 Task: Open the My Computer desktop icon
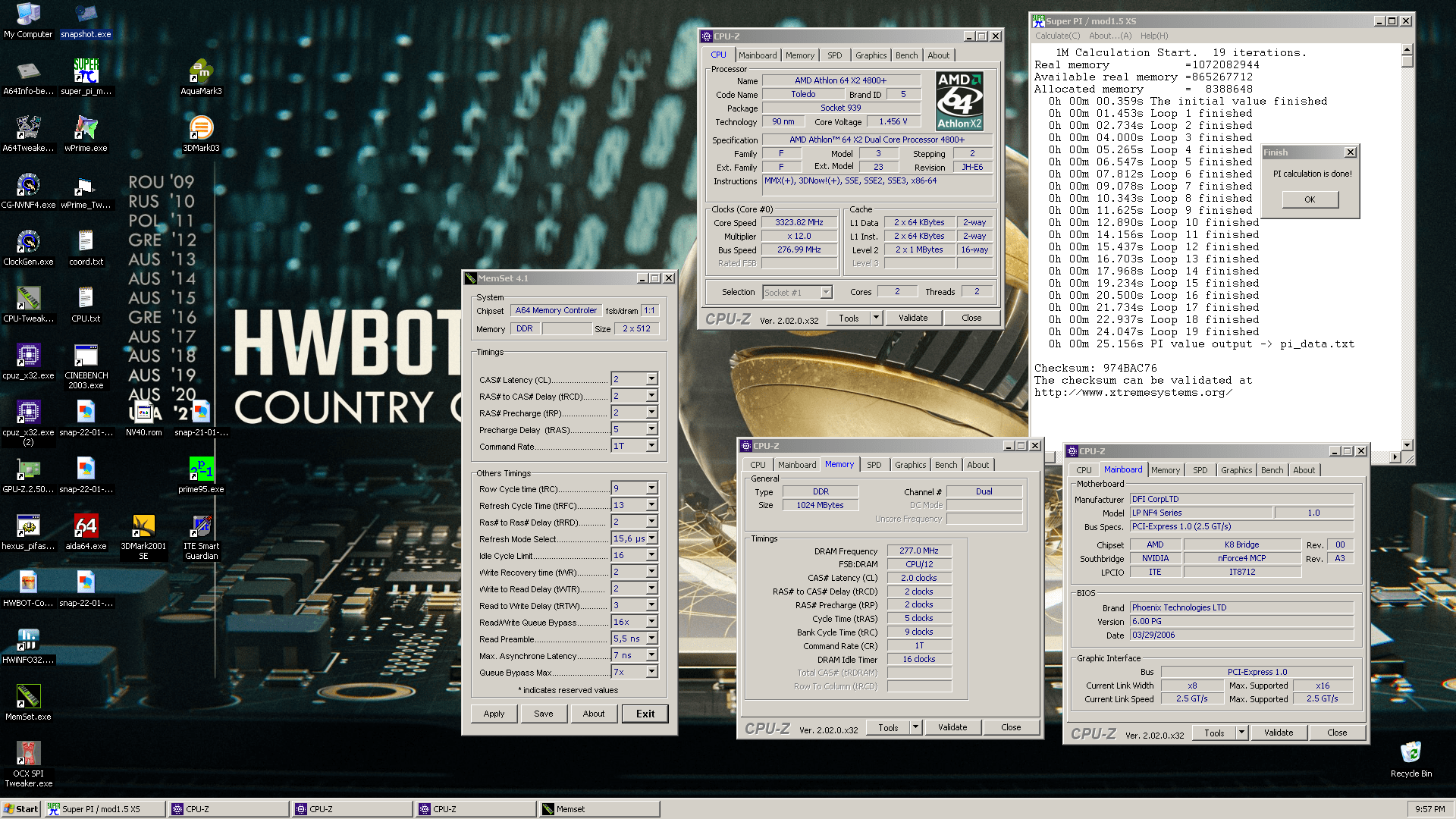pos(28,20)
